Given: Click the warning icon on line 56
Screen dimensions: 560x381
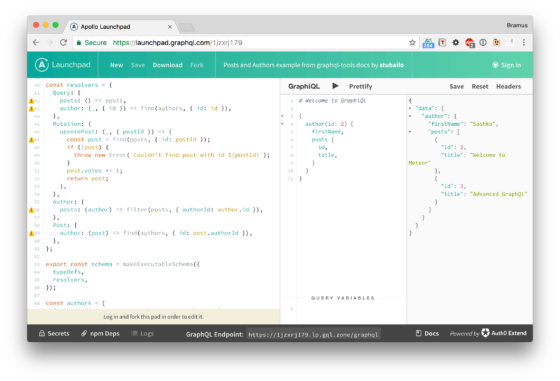Looking at the screenshot, I should point(31,210).
